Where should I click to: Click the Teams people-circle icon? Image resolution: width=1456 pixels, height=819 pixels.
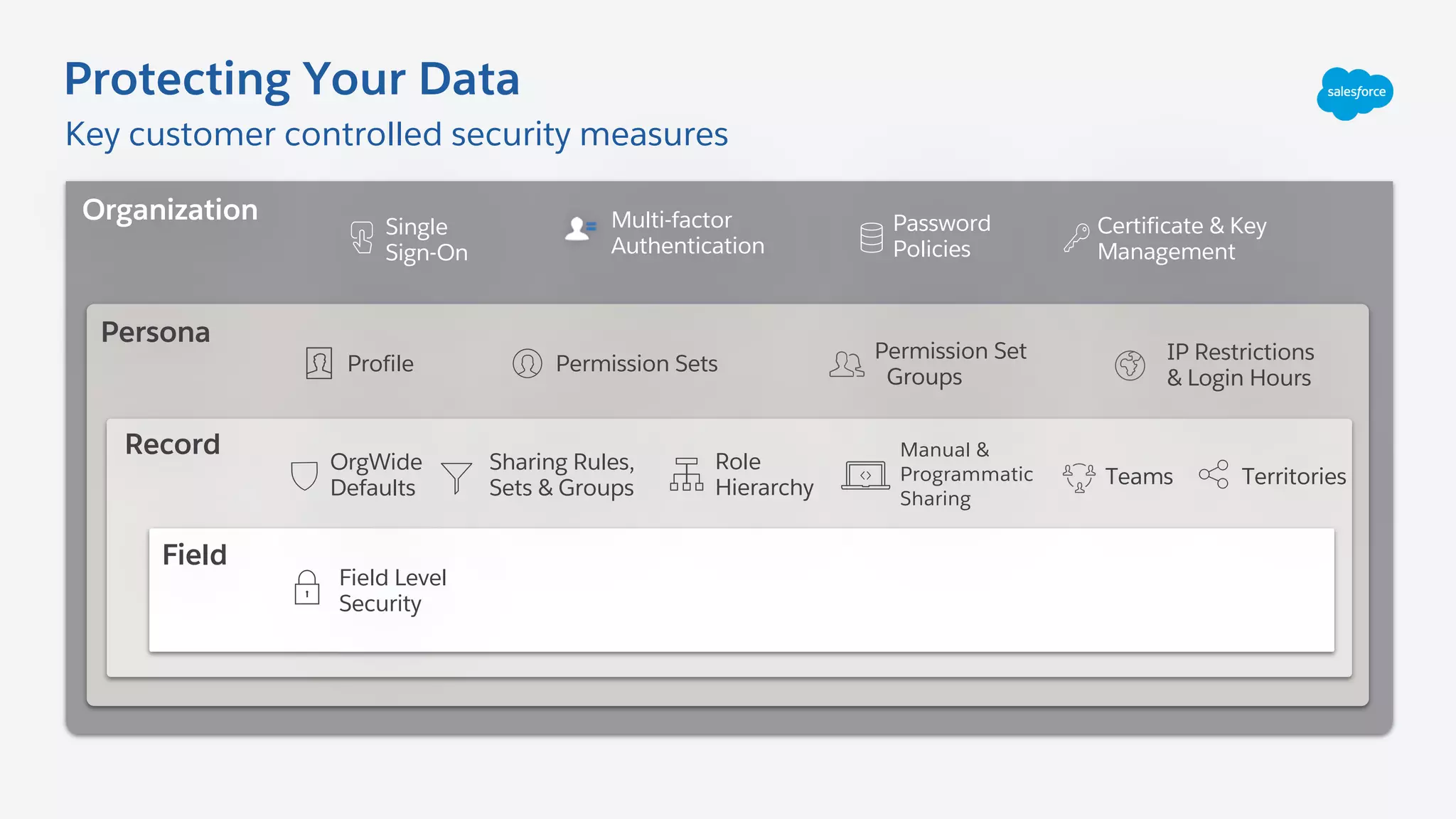[x=1079, y=477]
